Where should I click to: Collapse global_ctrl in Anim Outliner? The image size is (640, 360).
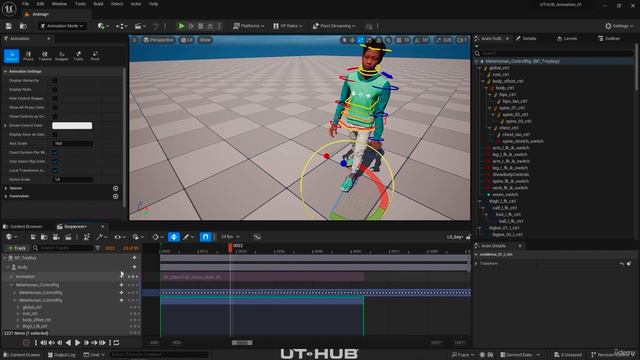click(x=480, y=68)
